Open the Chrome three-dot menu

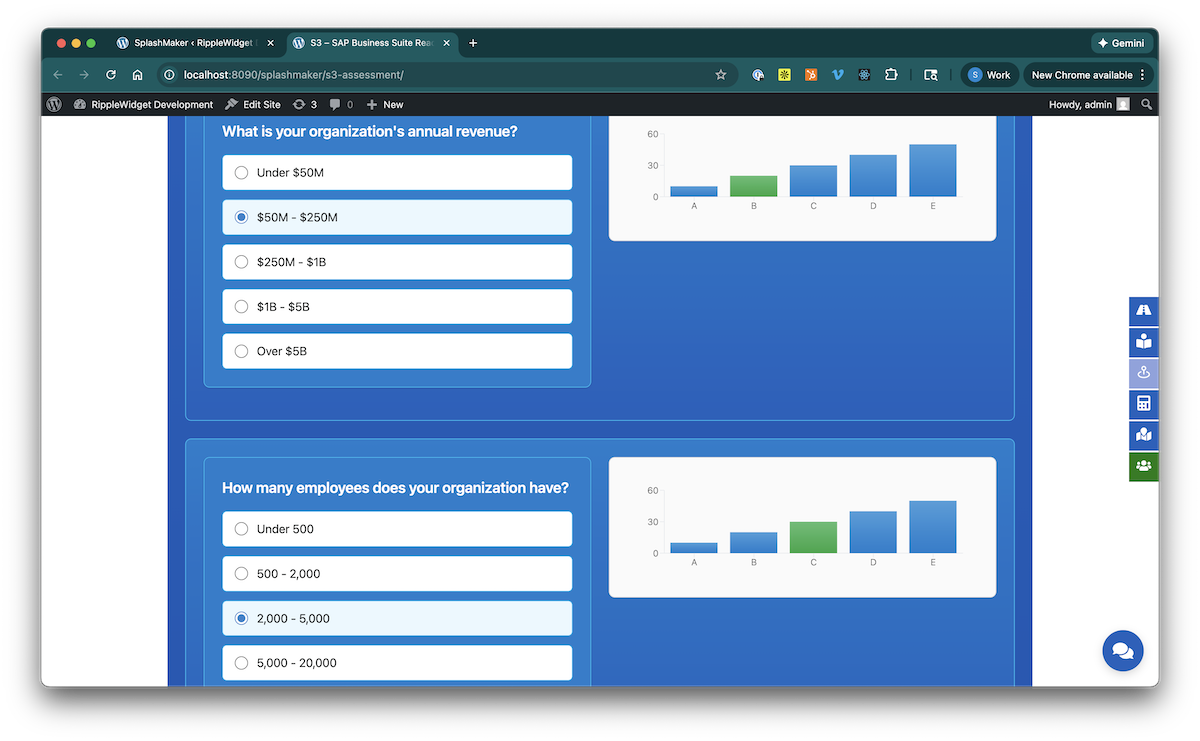[1142, 75]
